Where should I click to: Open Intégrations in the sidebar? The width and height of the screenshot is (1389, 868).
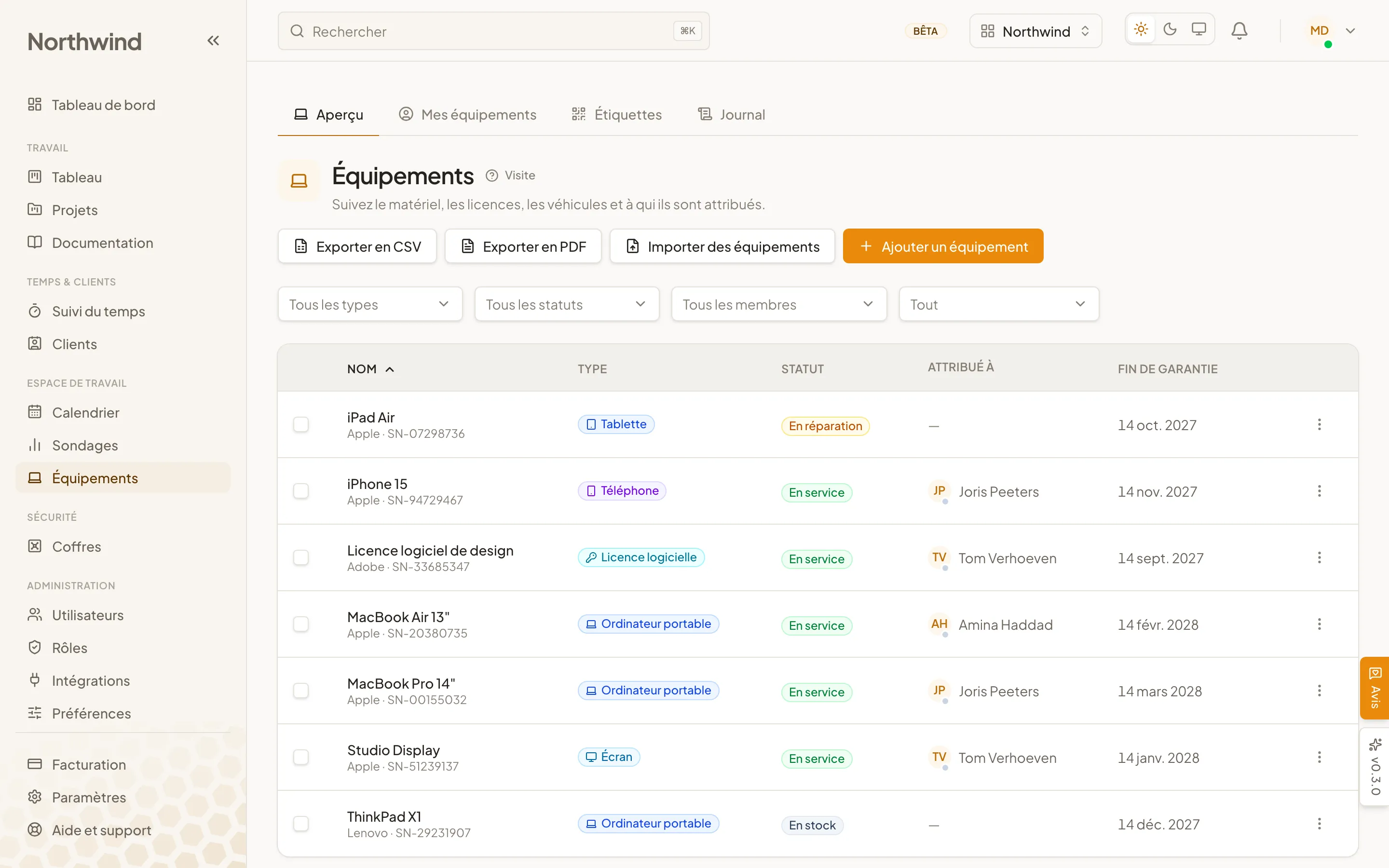pos(123,680)
